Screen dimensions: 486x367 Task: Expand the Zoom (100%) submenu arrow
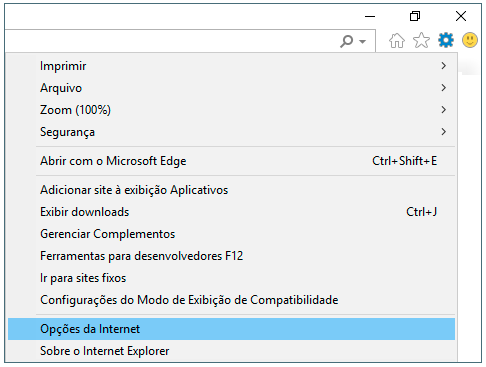(x=443, y=110)
